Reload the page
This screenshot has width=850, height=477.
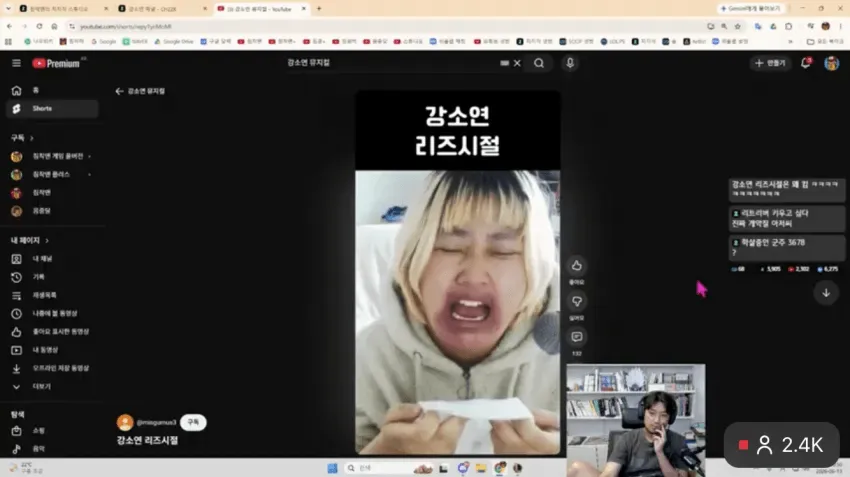pos(40,26)
